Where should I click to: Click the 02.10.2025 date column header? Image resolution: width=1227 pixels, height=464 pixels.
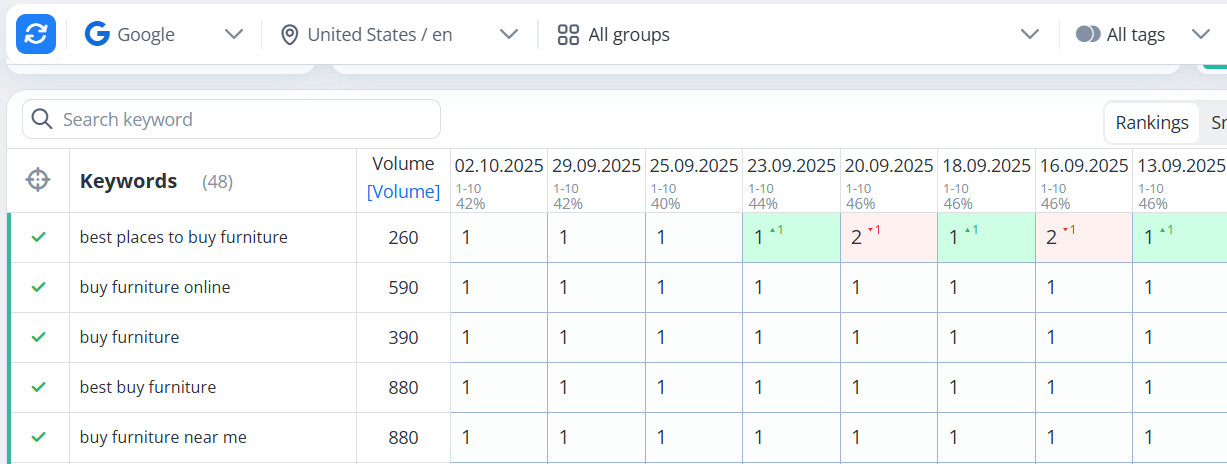point(498,165)
